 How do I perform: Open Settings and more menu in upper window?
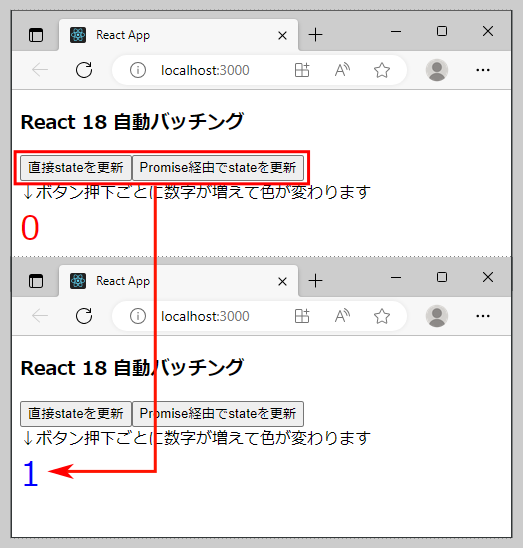click(483, 70)
